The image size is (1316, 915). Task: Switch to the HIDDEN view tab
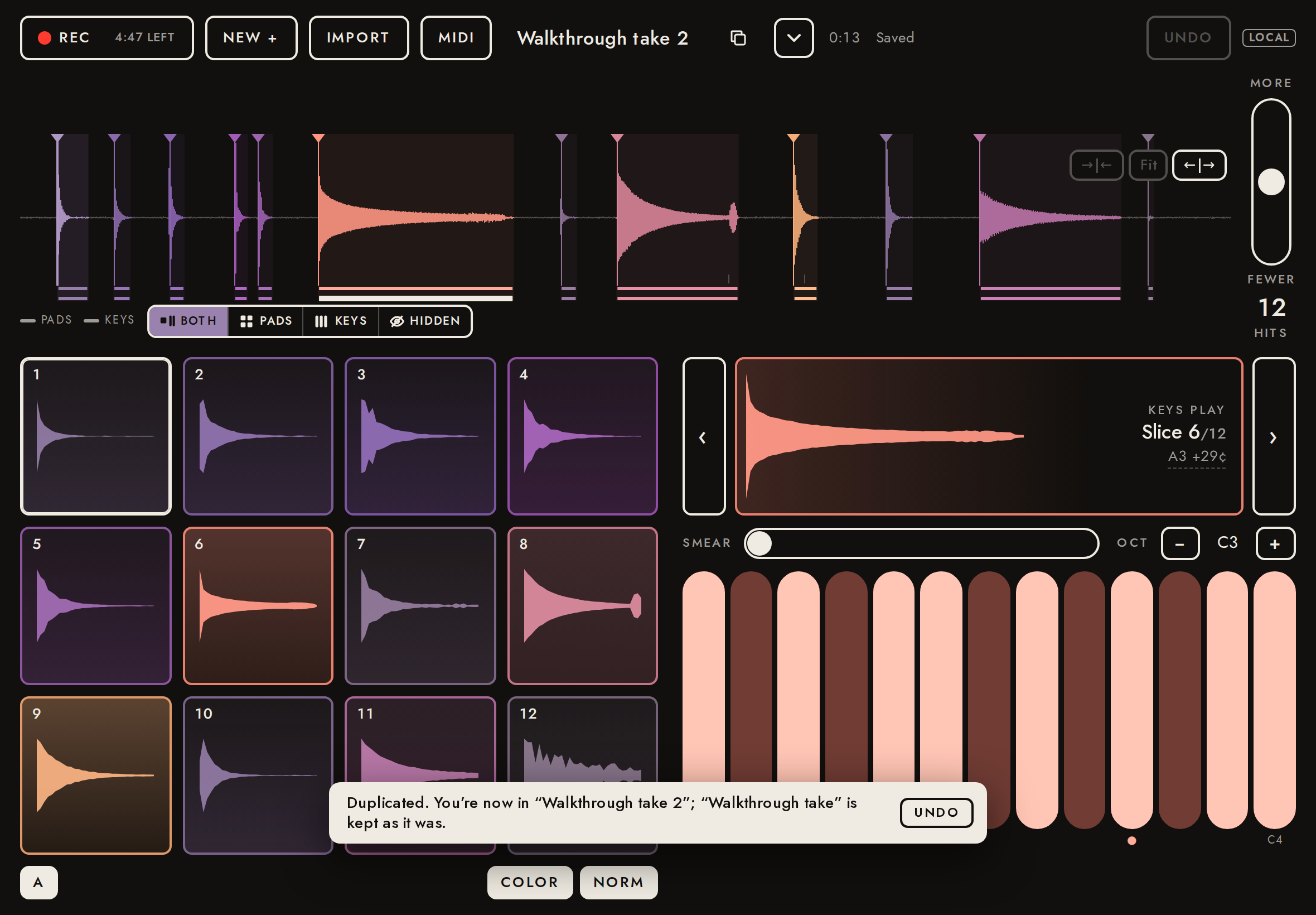coord(425,321)
